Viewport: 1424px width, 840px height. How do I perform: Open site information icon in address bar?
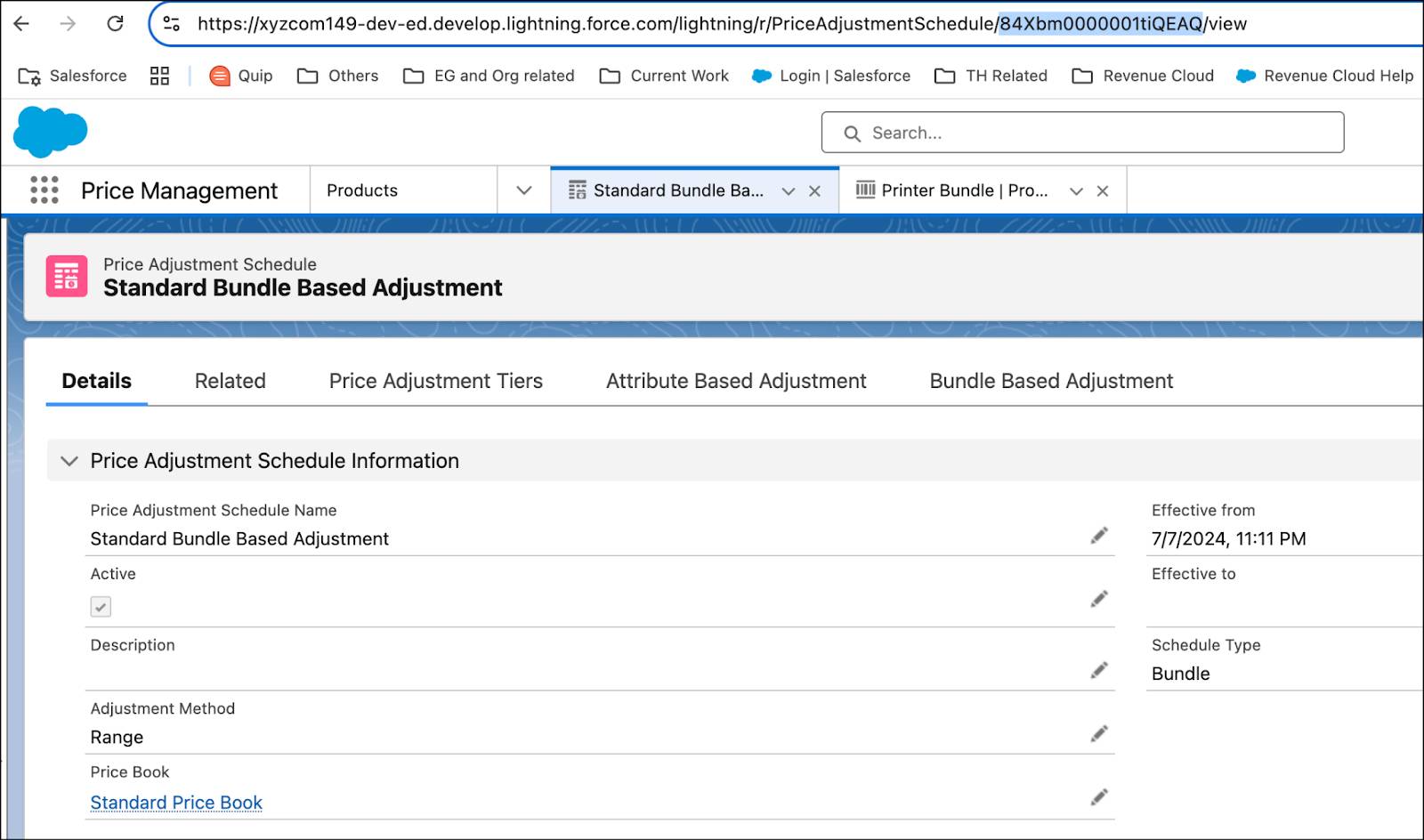click(x=172, y=24)
